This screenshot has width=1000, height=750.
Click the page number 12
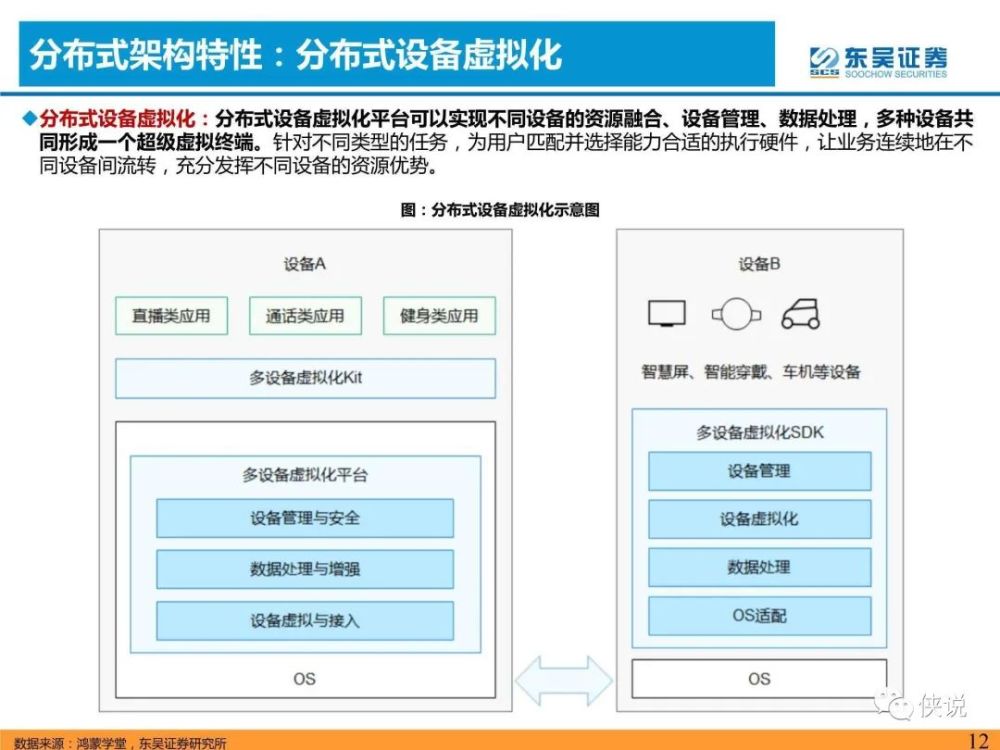click(x=978, y=740)
